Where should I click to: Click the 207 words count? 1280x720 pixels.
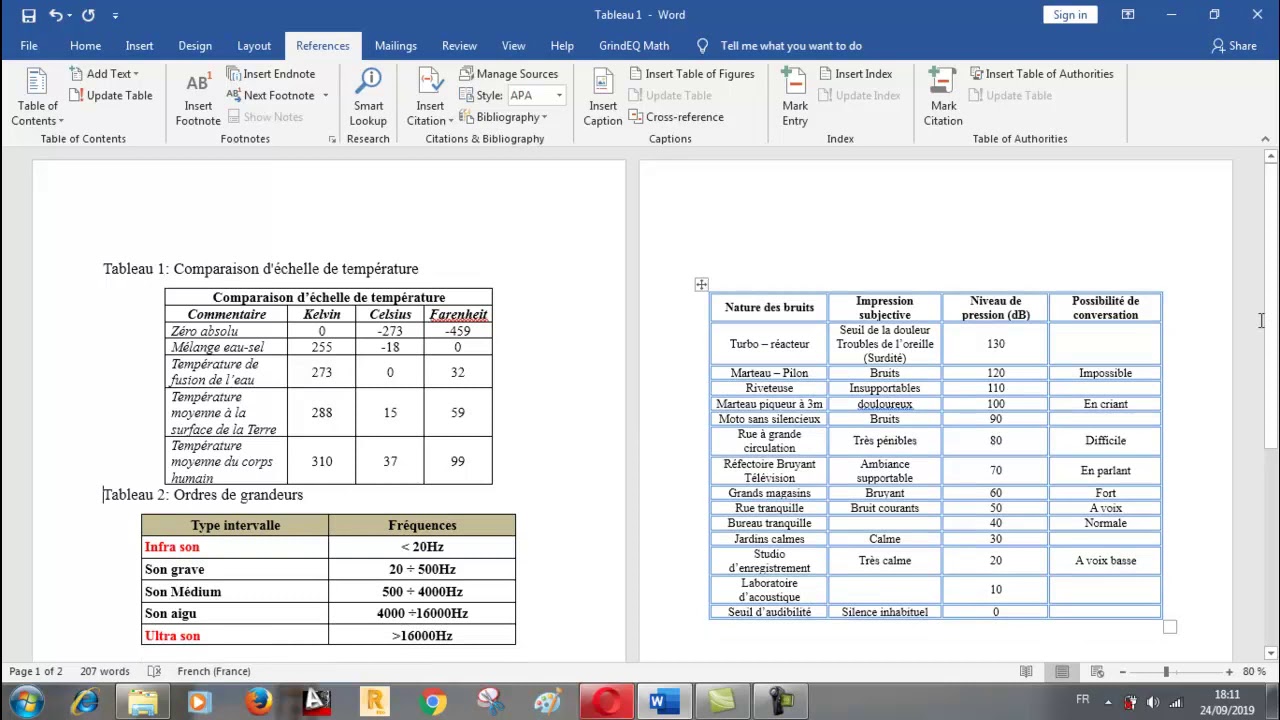(105, 672)
